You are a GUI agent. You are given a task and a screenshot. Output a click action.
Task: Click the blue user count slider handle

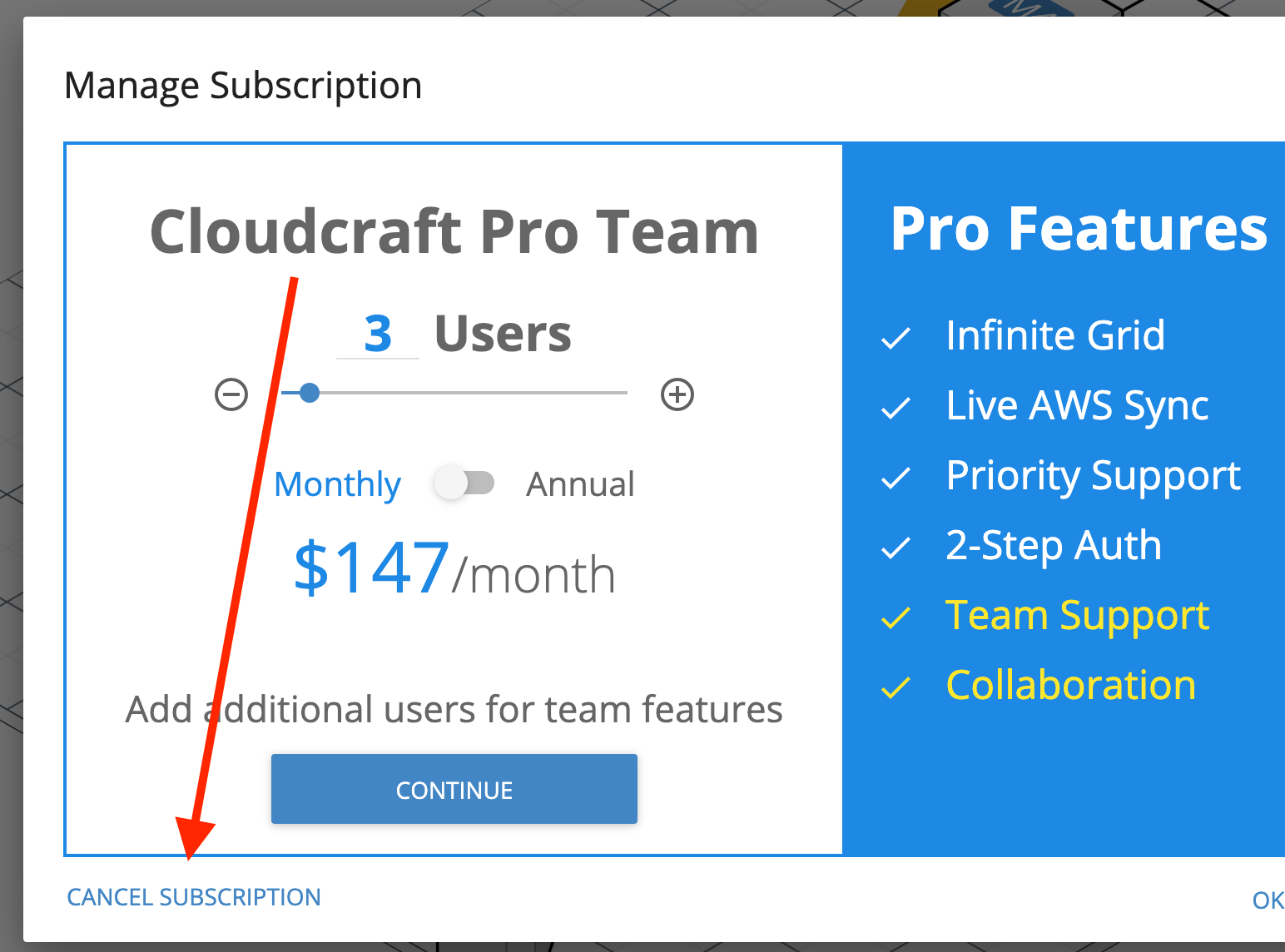click(310, 393)
